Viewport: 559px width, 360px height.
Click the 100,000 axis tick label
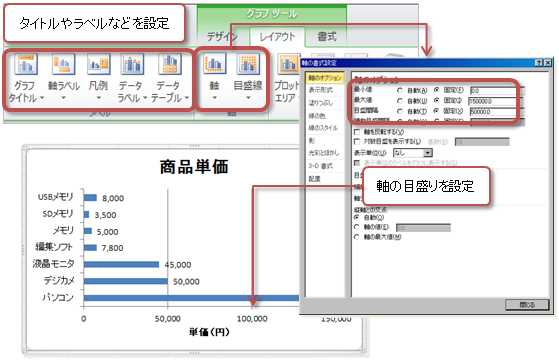[x=252, y=319]
